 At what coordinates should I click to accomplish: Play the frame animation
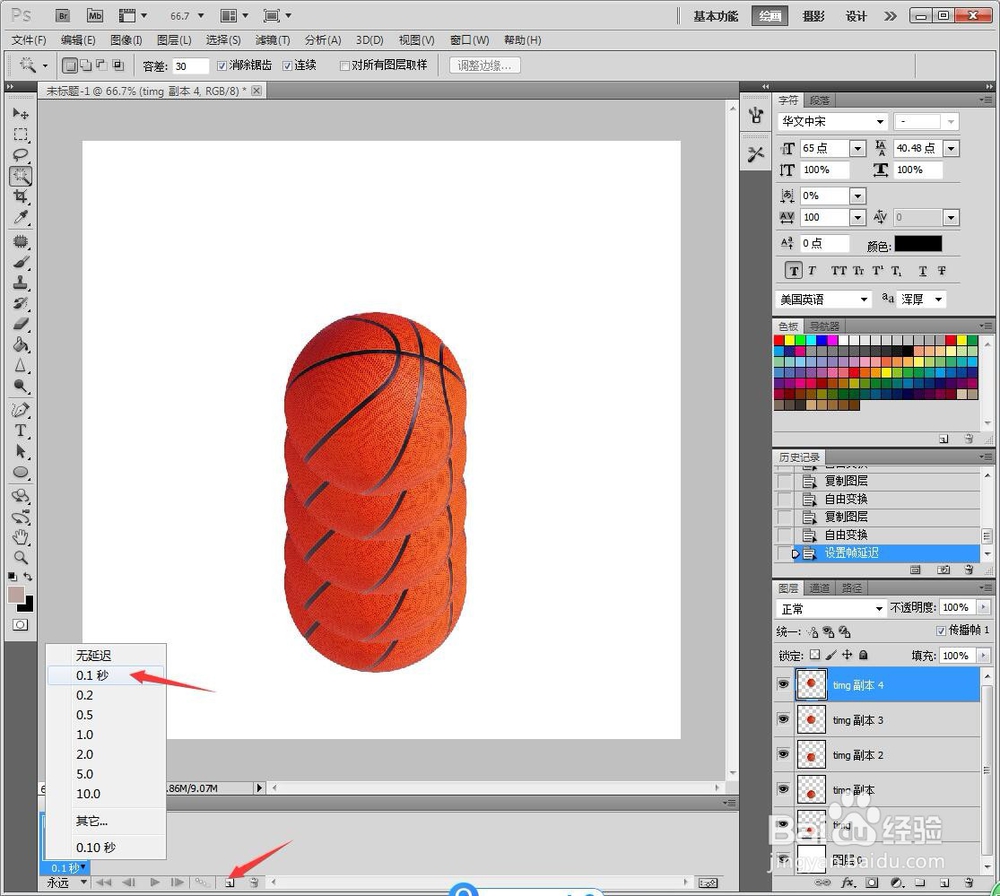(x=154, y=883)
